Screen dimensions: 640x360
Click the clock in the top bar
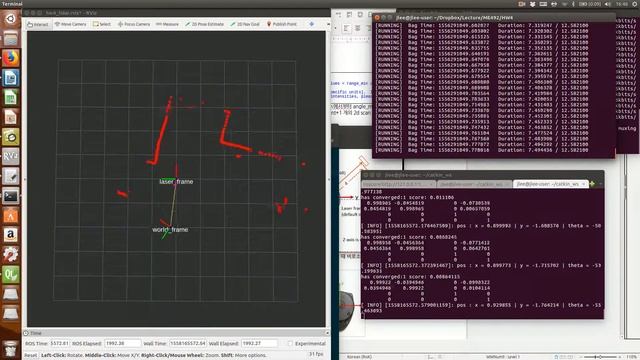(622, 4)
